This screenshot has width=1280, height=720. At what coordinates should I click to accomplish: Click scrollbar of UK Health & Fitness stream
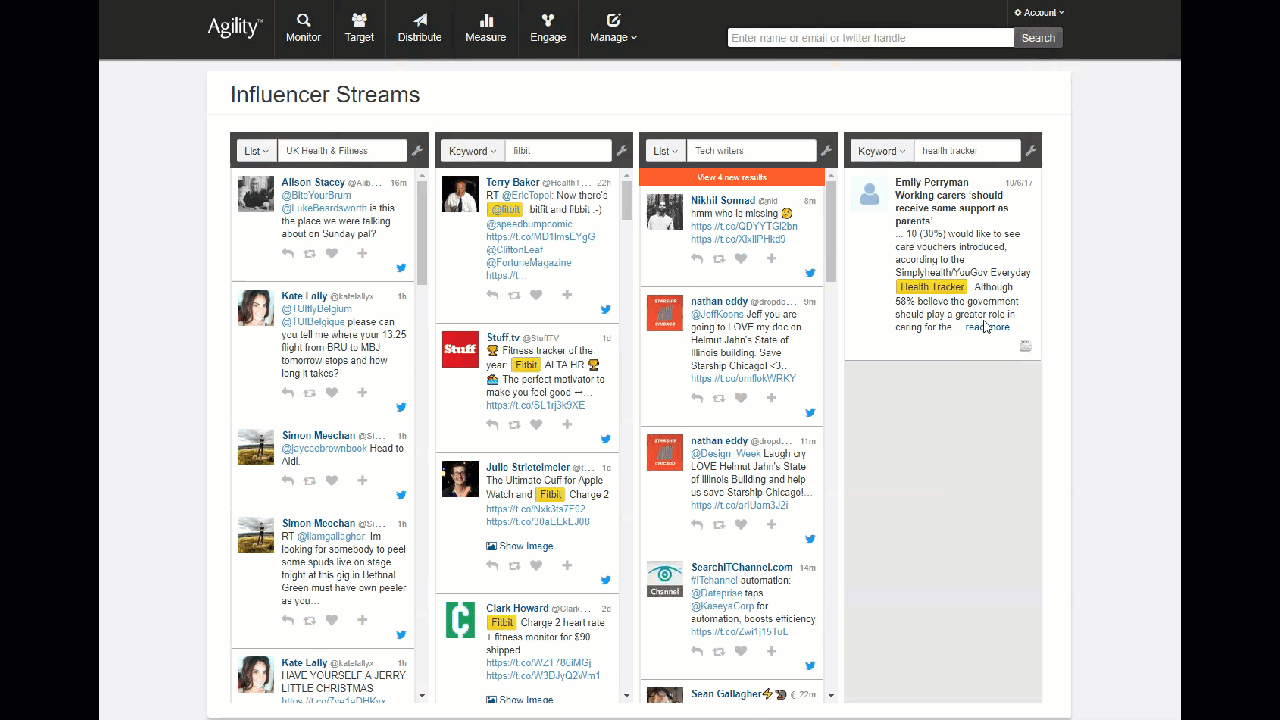422,235
